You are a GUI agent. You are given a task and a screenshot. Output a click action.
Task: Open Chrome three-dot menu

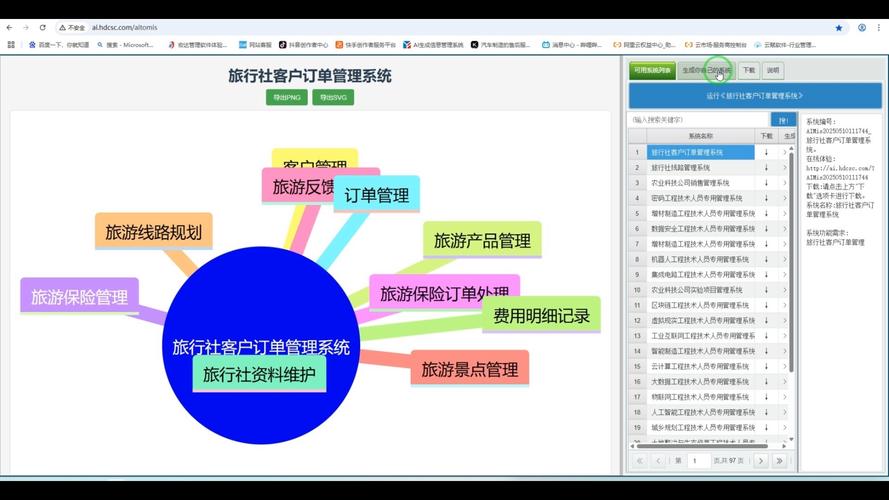(x=879, y=27)
